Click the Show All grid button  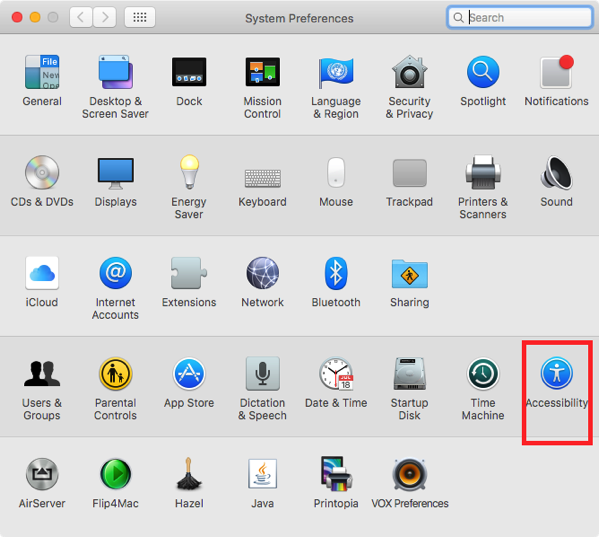click(140, 17)
